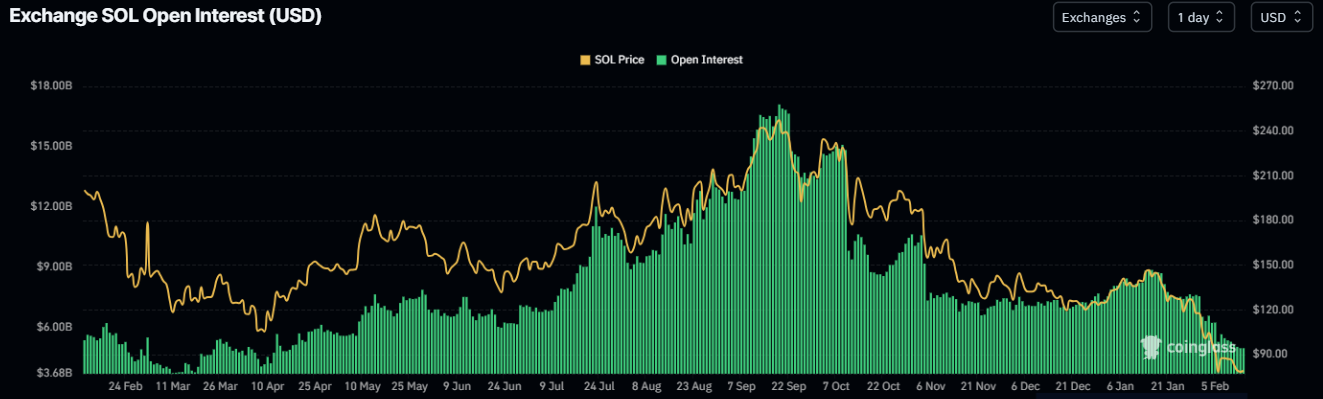Click the 22 Sep date axis label

click(x=789, y=385)
